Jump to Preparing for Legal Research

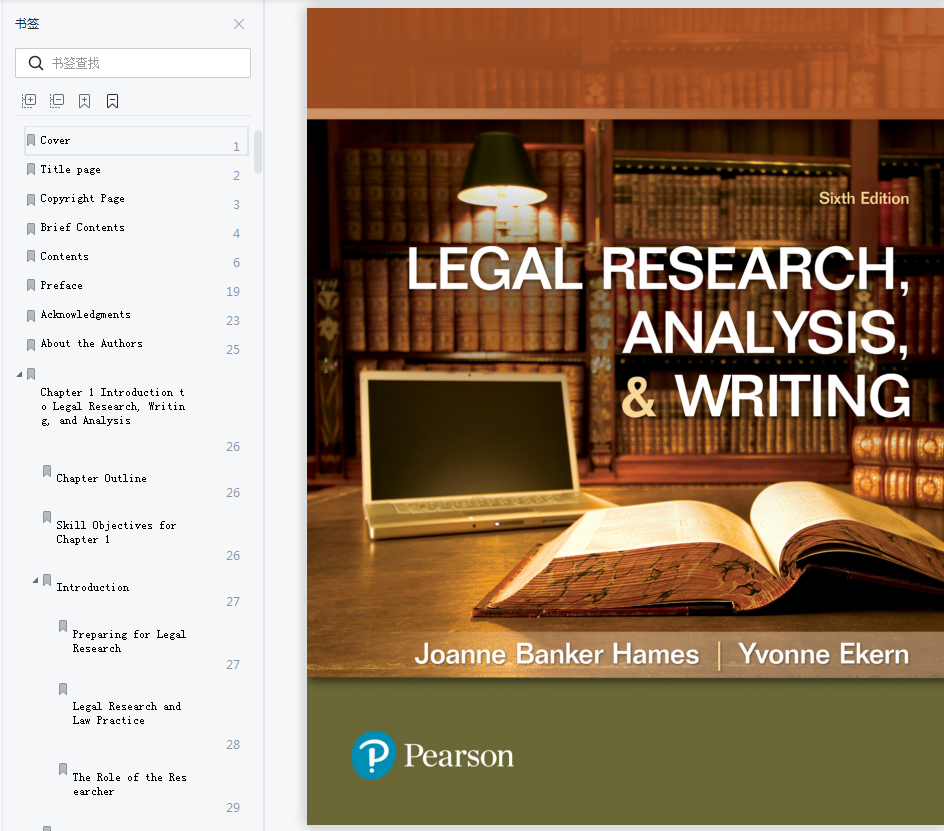[x=129, y=641]
